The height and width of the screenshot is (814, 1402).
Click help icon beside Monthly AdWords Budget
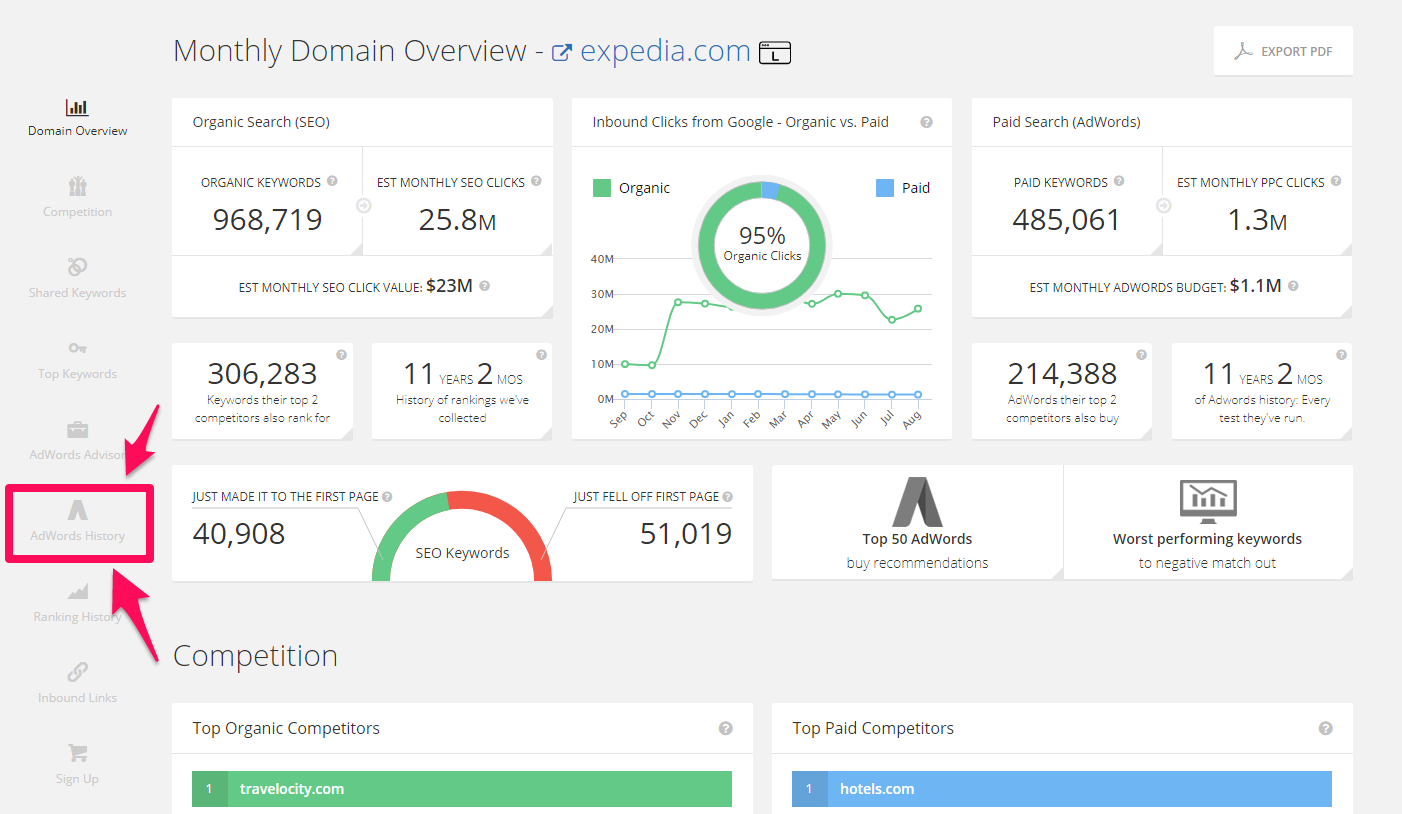pos(1293,286)
